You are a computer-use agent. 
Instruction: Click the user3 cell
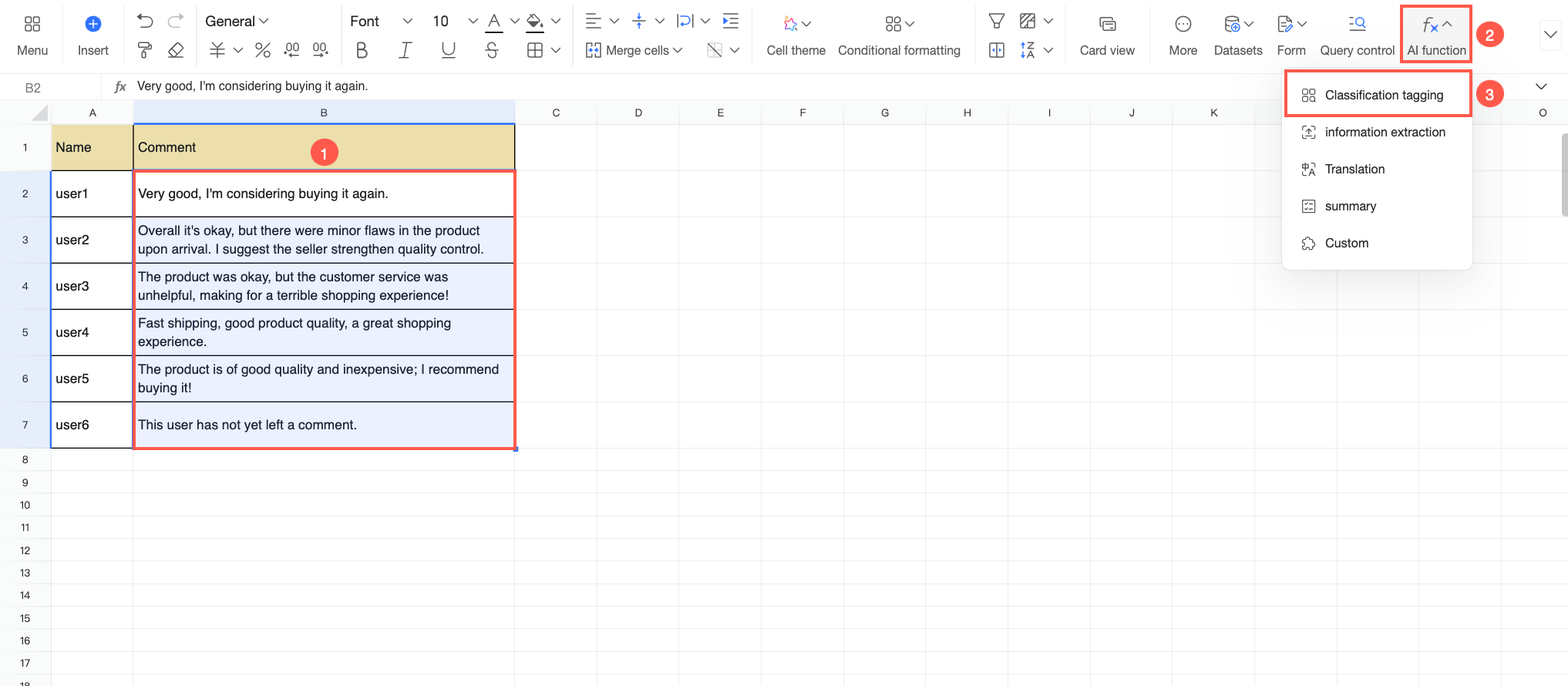[x=93, y=286]
